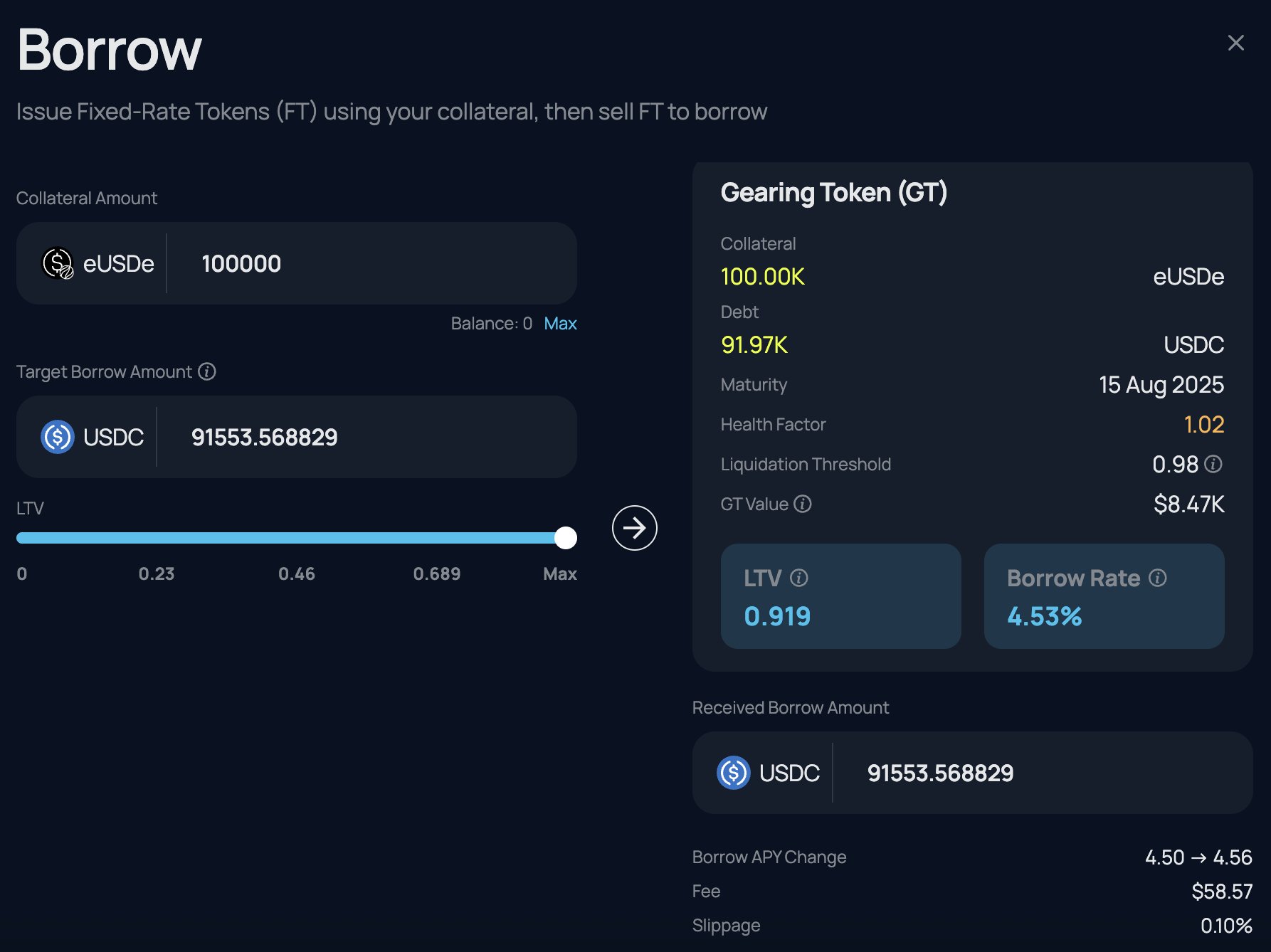Click the Borrow Rate info icon
1271x952 pixels.
(x=1158, y=578)
